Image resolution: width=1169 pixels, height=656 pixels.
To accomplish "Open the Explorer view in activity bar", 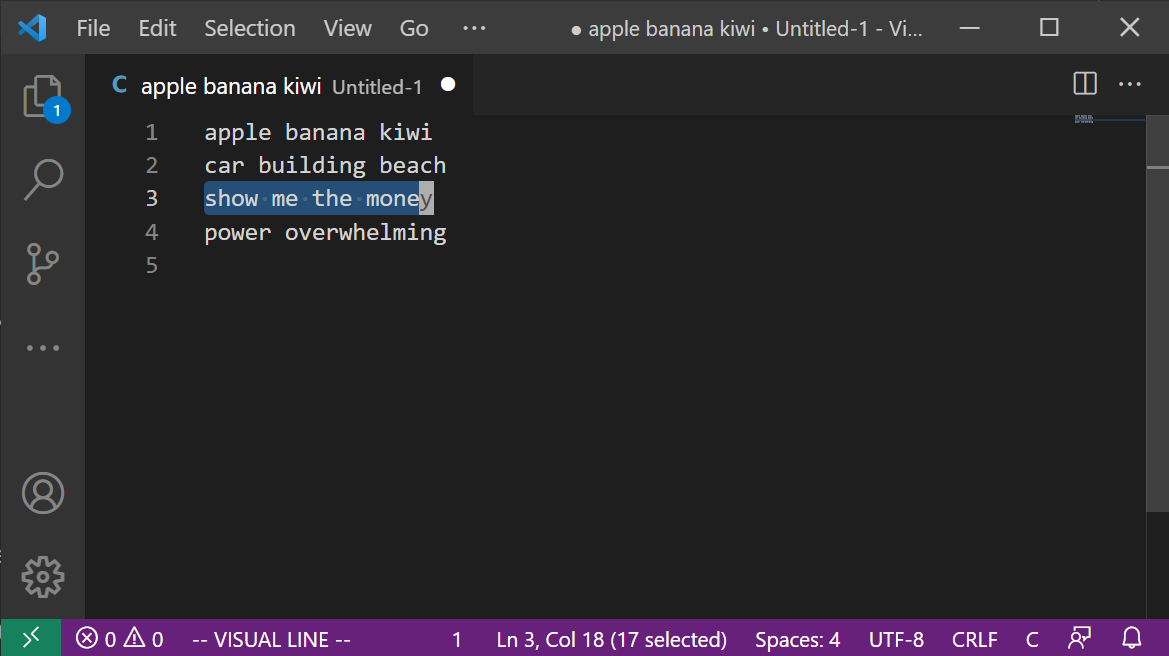I will point(42,95).
